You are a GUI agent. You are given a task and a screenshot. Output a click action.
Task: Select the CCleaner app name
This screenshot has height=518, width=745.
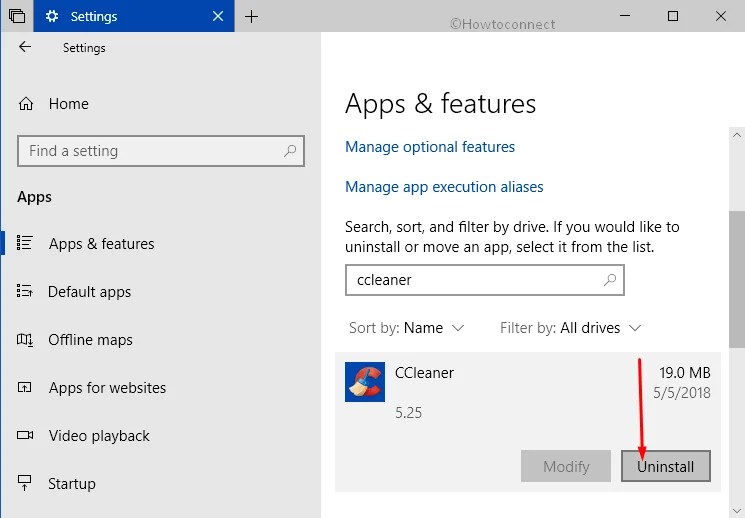pos(424,373)
